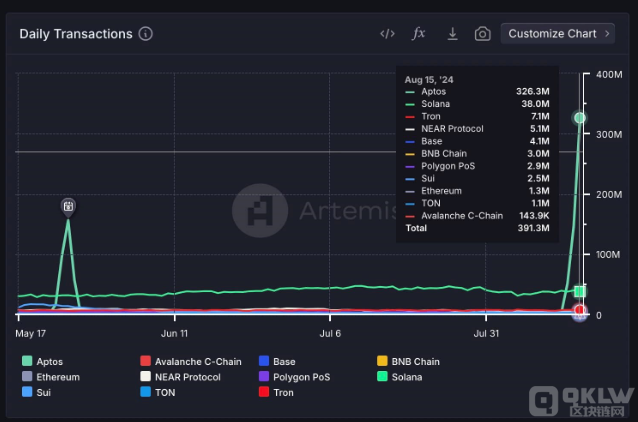Click the info icon beside Daily Transactions
The height and width of the screenshot is (422, 638).
[146, 34]
